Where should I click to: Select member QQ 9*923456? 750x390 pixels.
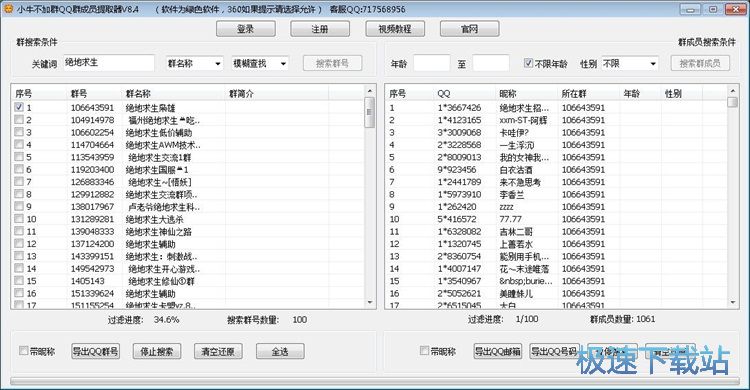pyautogui.click(x=457, y=170)
